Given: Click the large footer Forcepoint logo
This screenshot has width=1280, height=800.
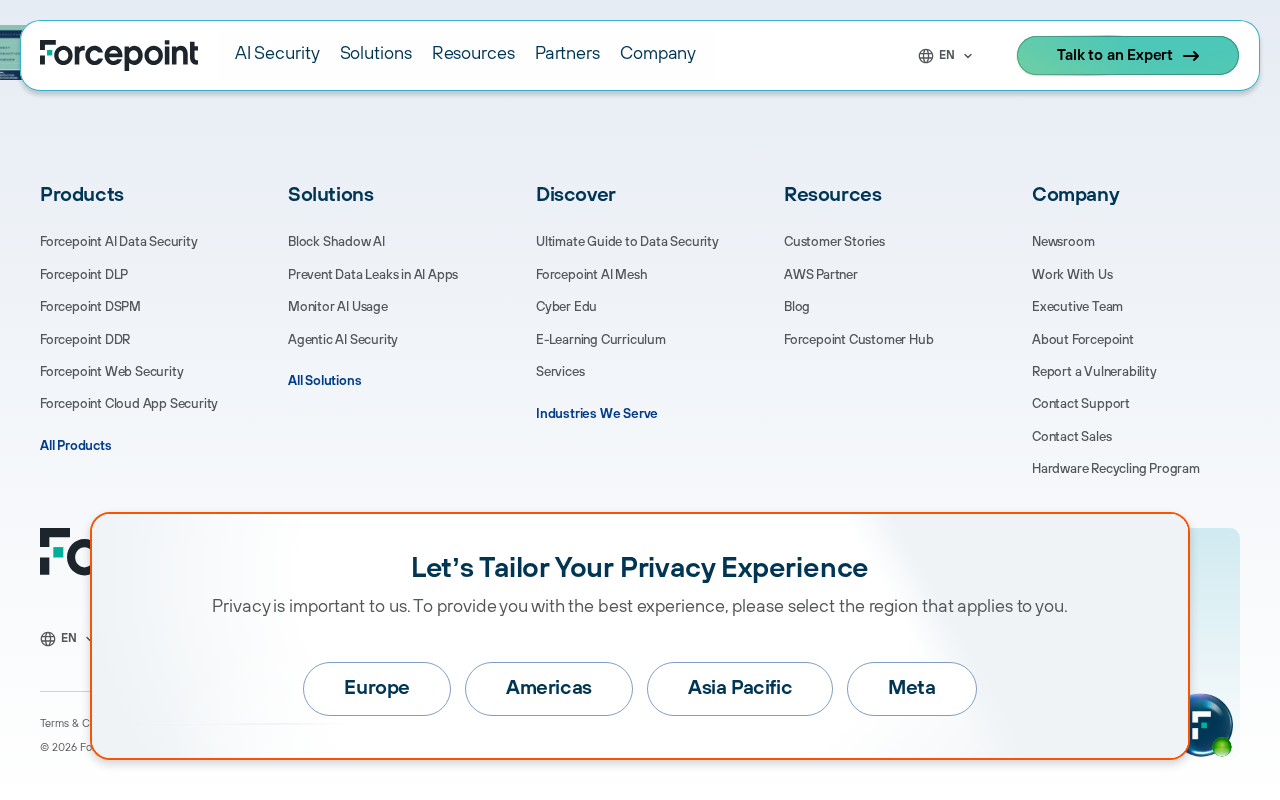Looking at the screenshot, I should [65, 552].
